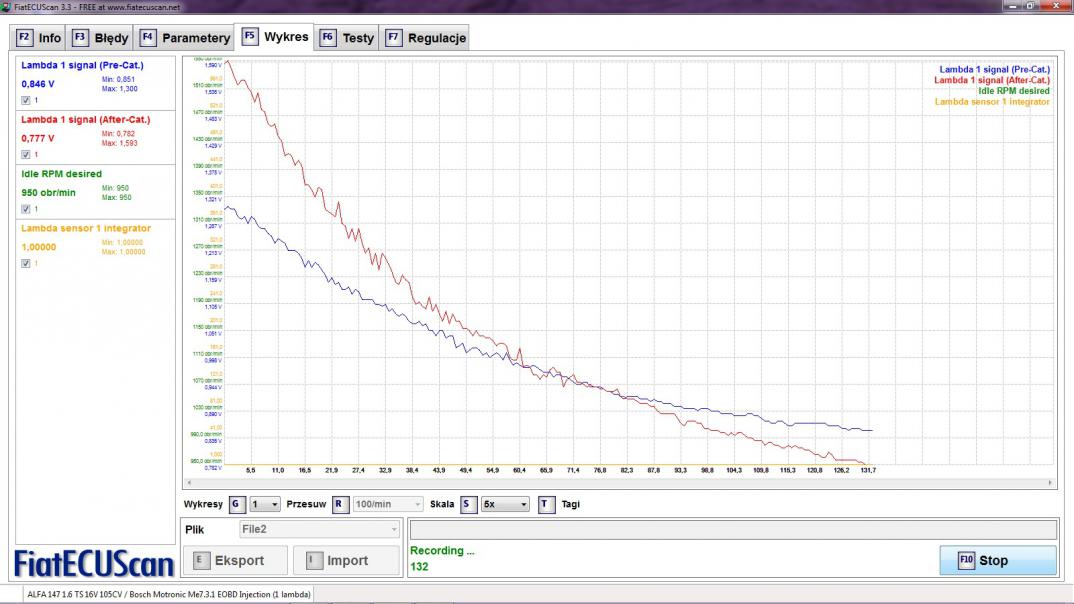The width and height of the screenshot is (1074, 604).
Task: Click the chart's horizontal scrollbar track
Action: [617, 483]
